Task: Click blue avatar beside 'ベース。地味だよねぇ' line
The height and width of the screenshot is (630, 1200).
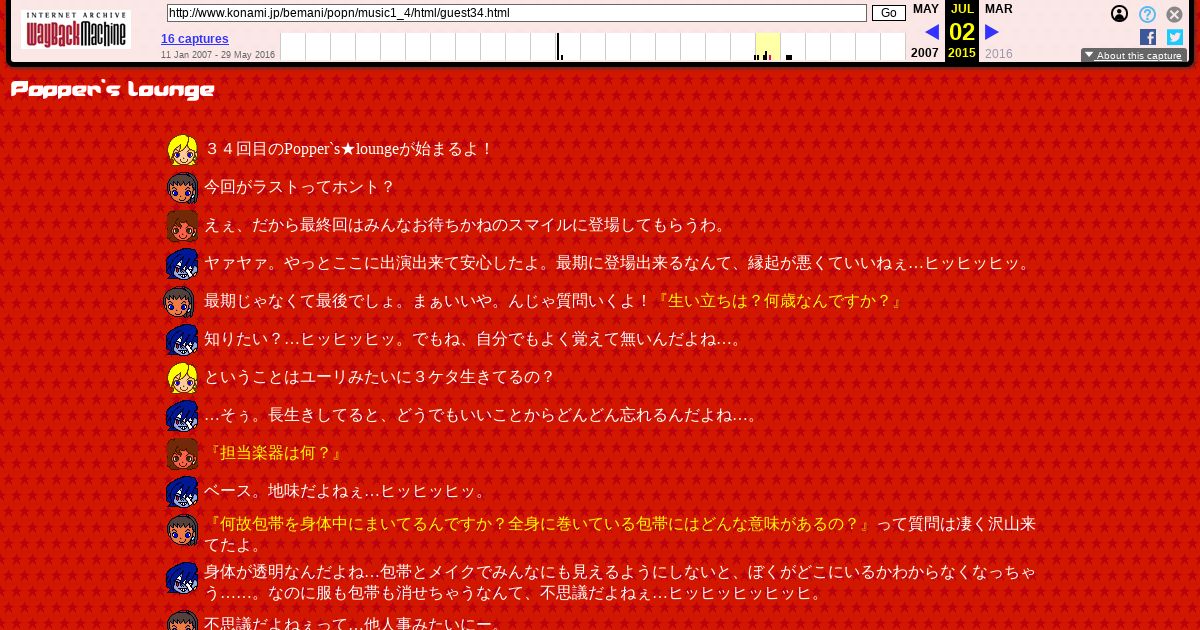Action: point(182,492)
